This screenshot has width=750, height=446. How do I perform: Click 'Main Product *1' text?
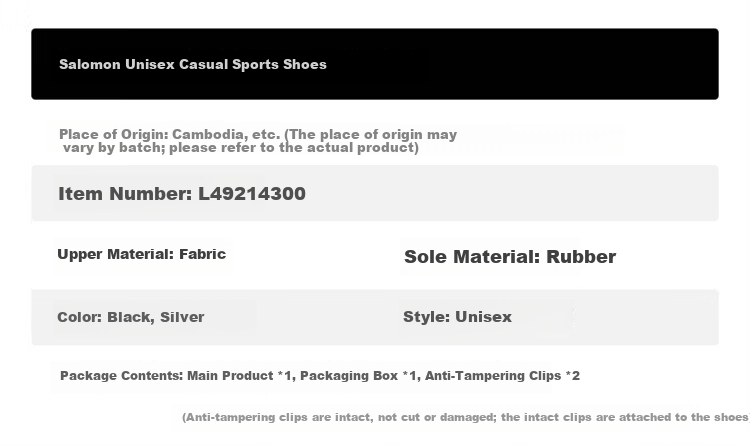click(x=239, y=376)
